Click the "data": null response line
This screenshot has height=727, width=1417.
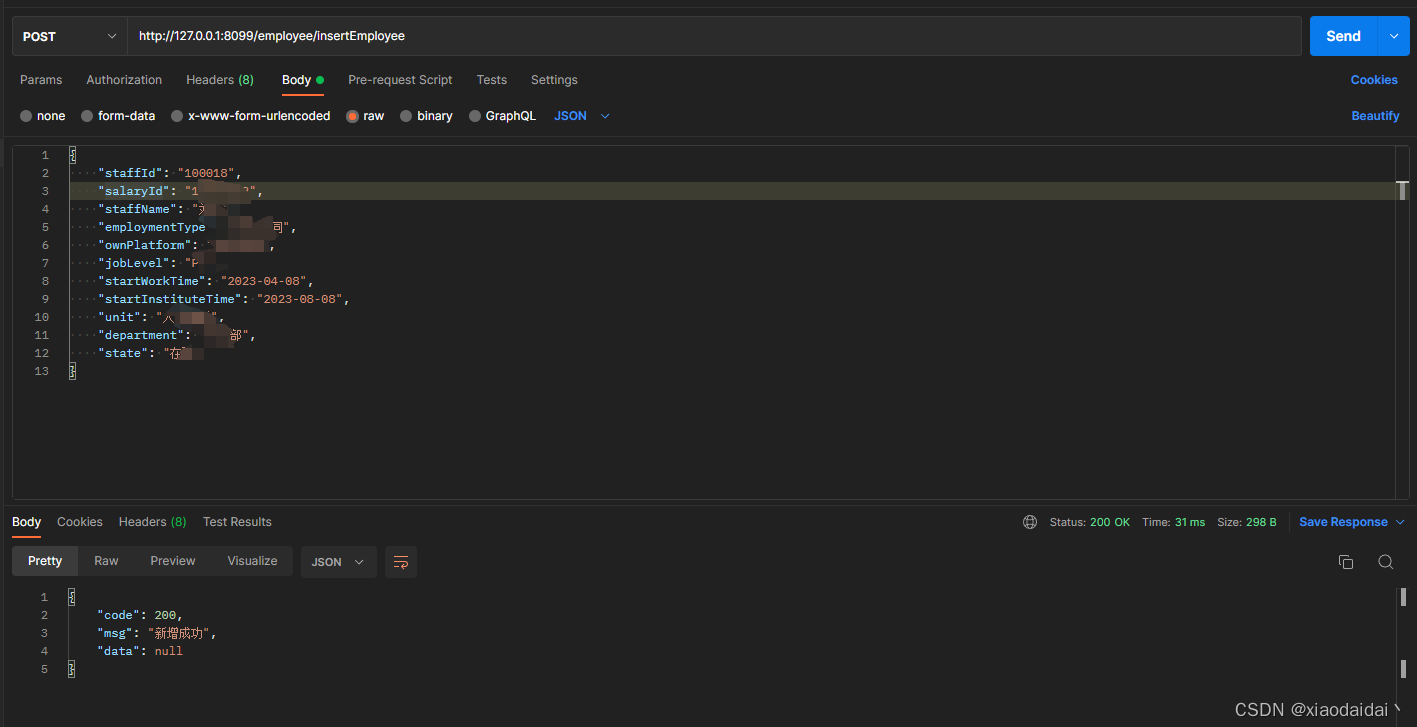pyautogui.click(x=140, y=651)
